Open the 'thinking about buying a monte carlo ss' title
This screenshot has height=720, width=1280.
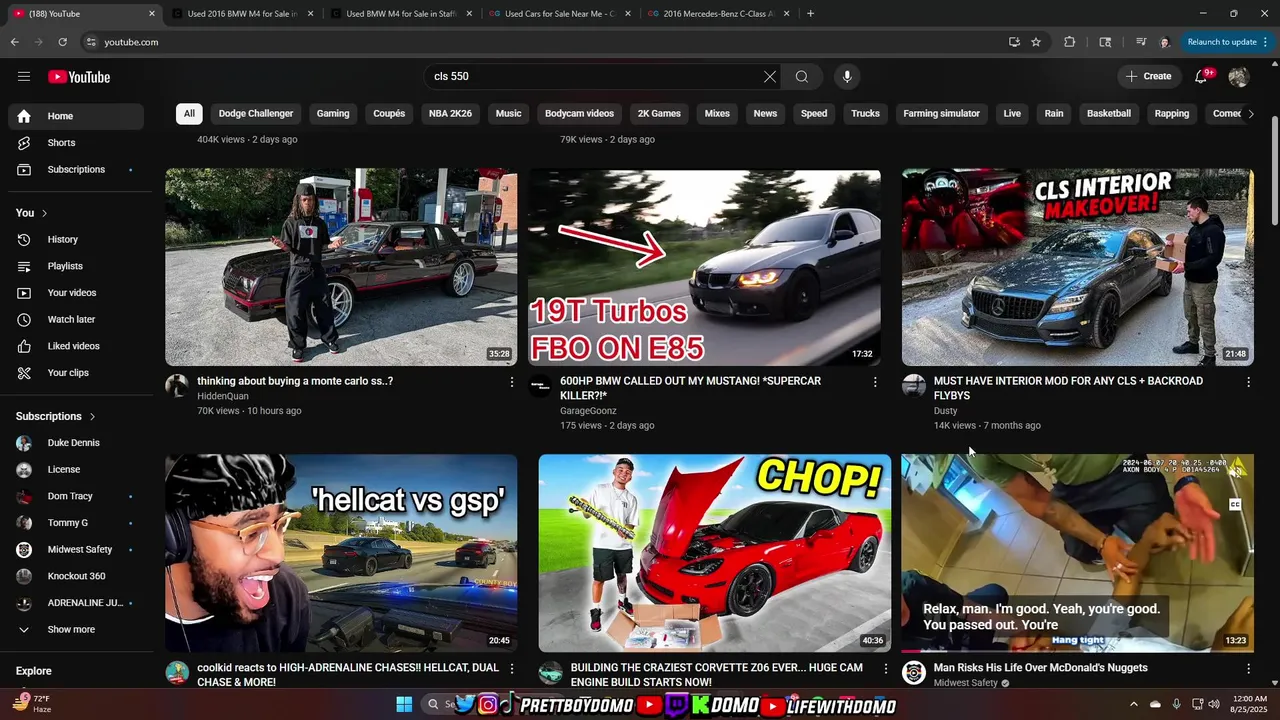tap(295, 381)
